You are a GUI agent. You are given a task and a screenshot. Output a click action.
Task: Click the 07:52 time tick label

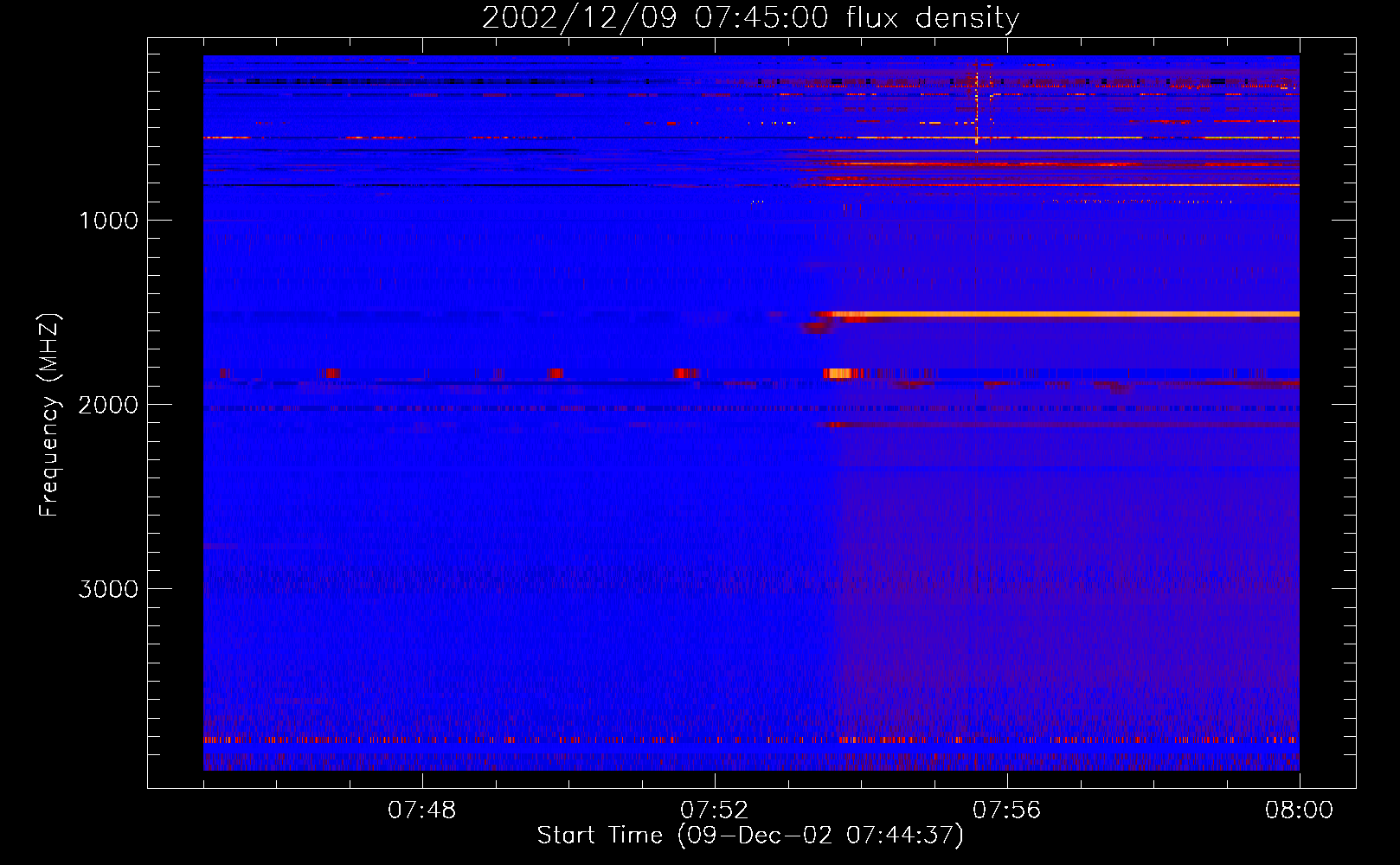pyautogui.click(x=714, y=811)
